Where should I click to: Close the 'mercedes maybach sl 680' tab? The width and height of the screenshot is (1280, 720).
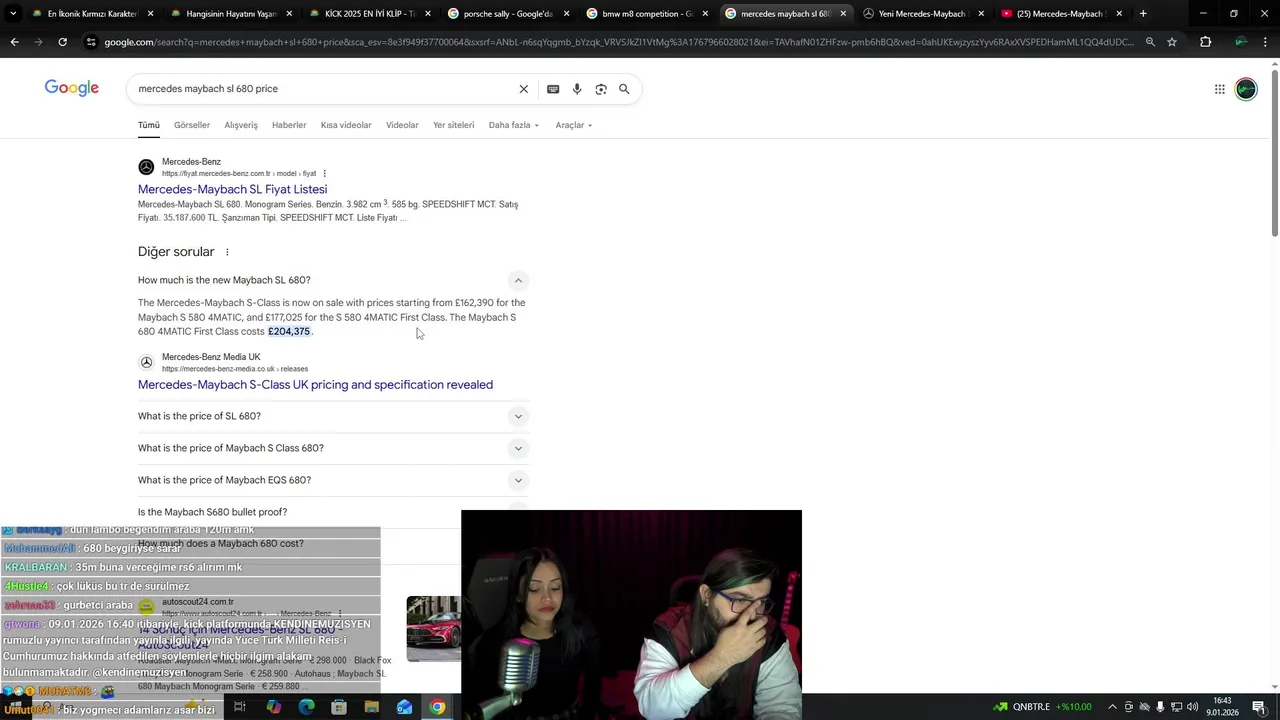click(843, 14)
